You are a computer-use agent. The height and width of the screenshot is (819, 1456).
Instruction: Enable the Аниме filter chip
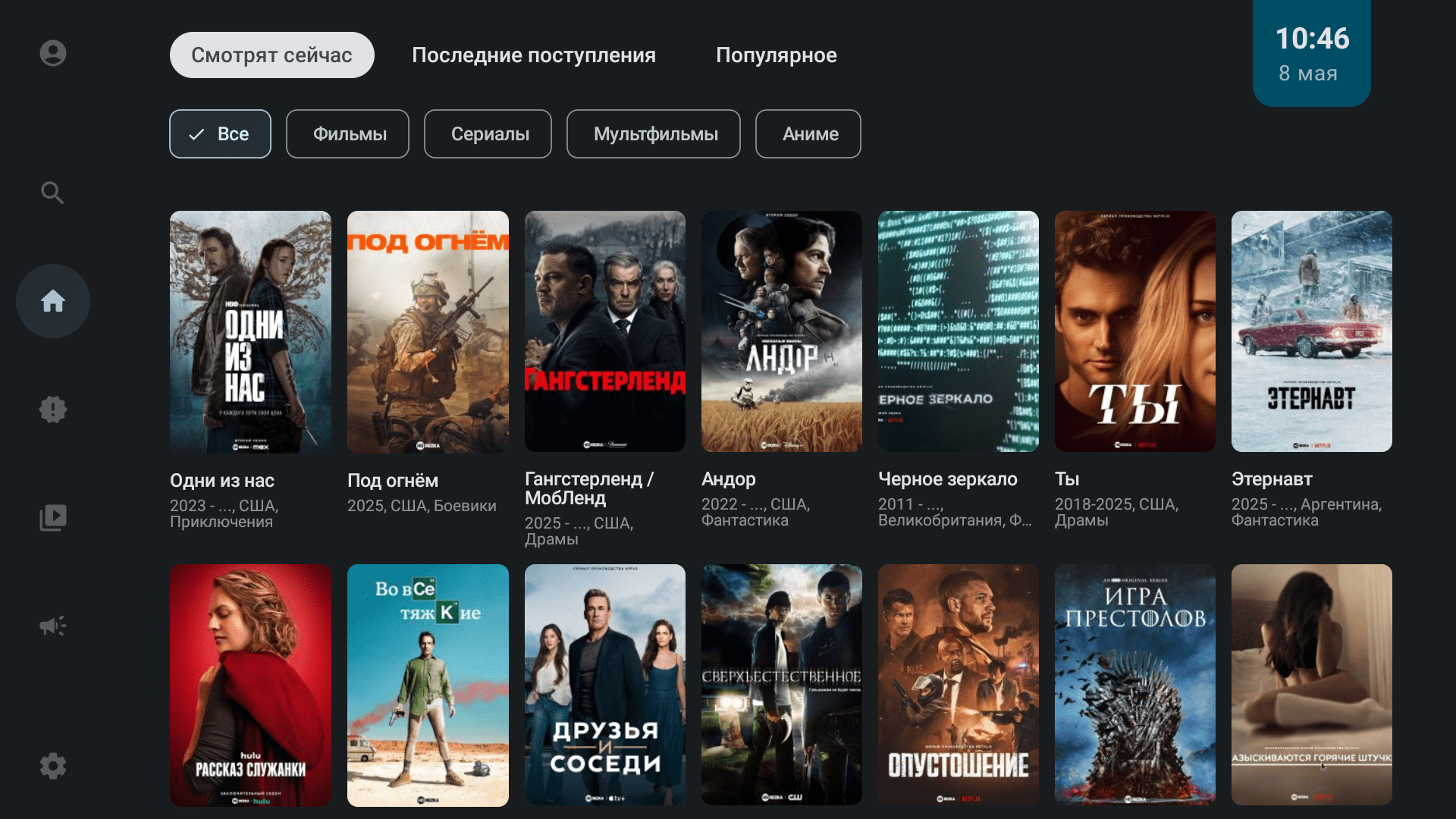pos(808,134)
